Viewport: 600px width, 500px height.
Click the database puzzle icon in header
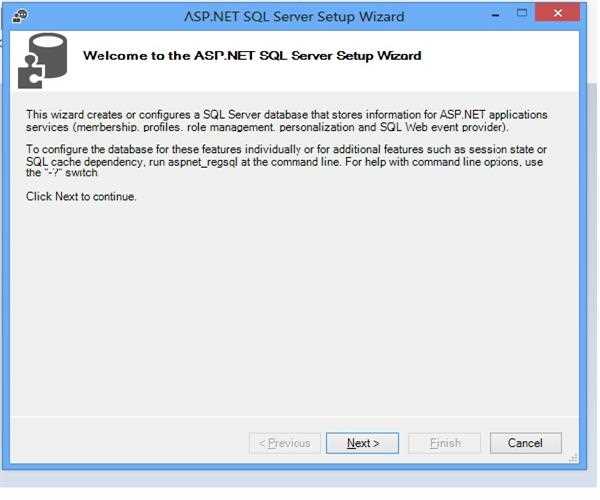pos(43,59)
